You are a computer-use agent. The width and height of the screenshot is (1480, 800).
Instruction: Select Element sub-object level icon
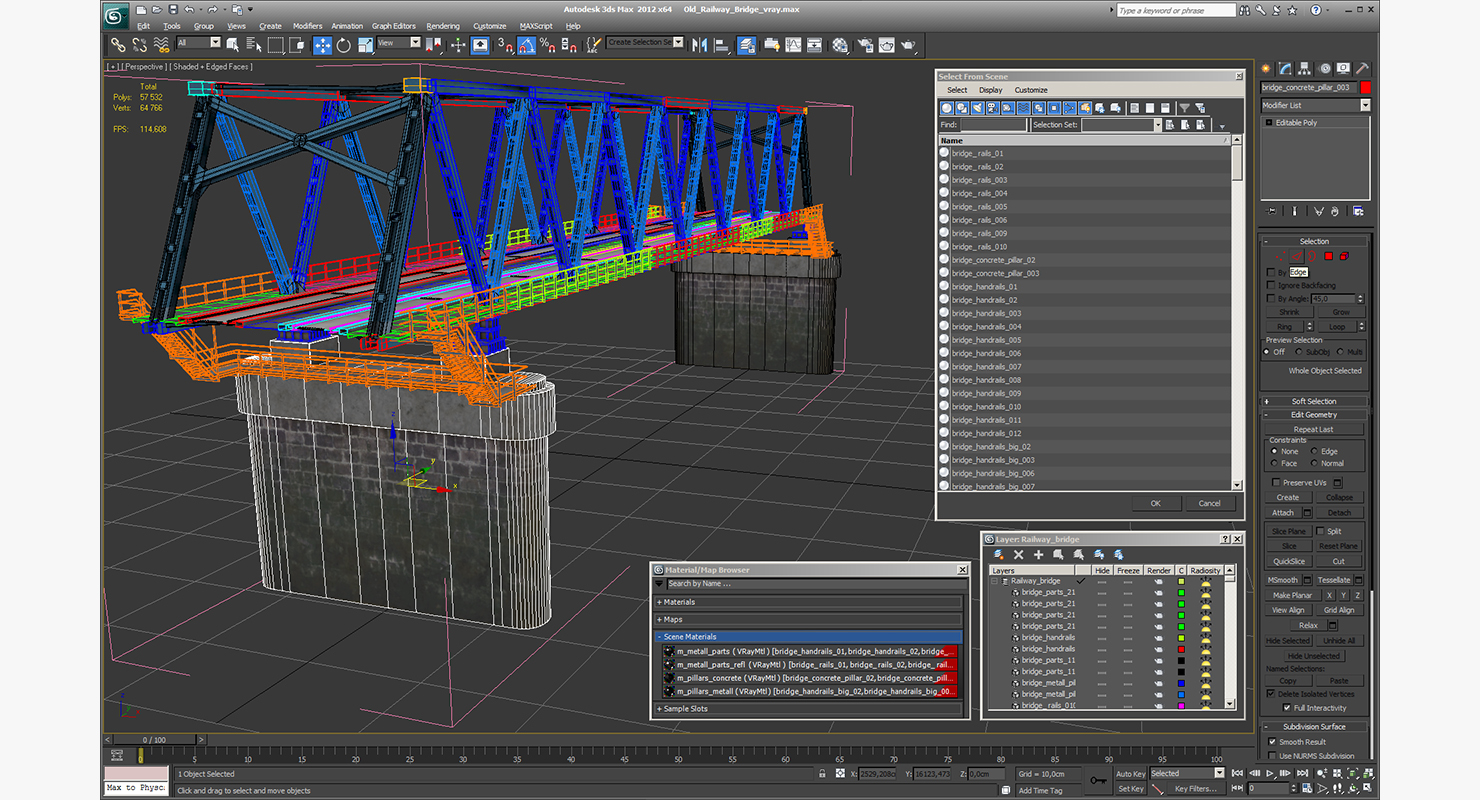1344,256
